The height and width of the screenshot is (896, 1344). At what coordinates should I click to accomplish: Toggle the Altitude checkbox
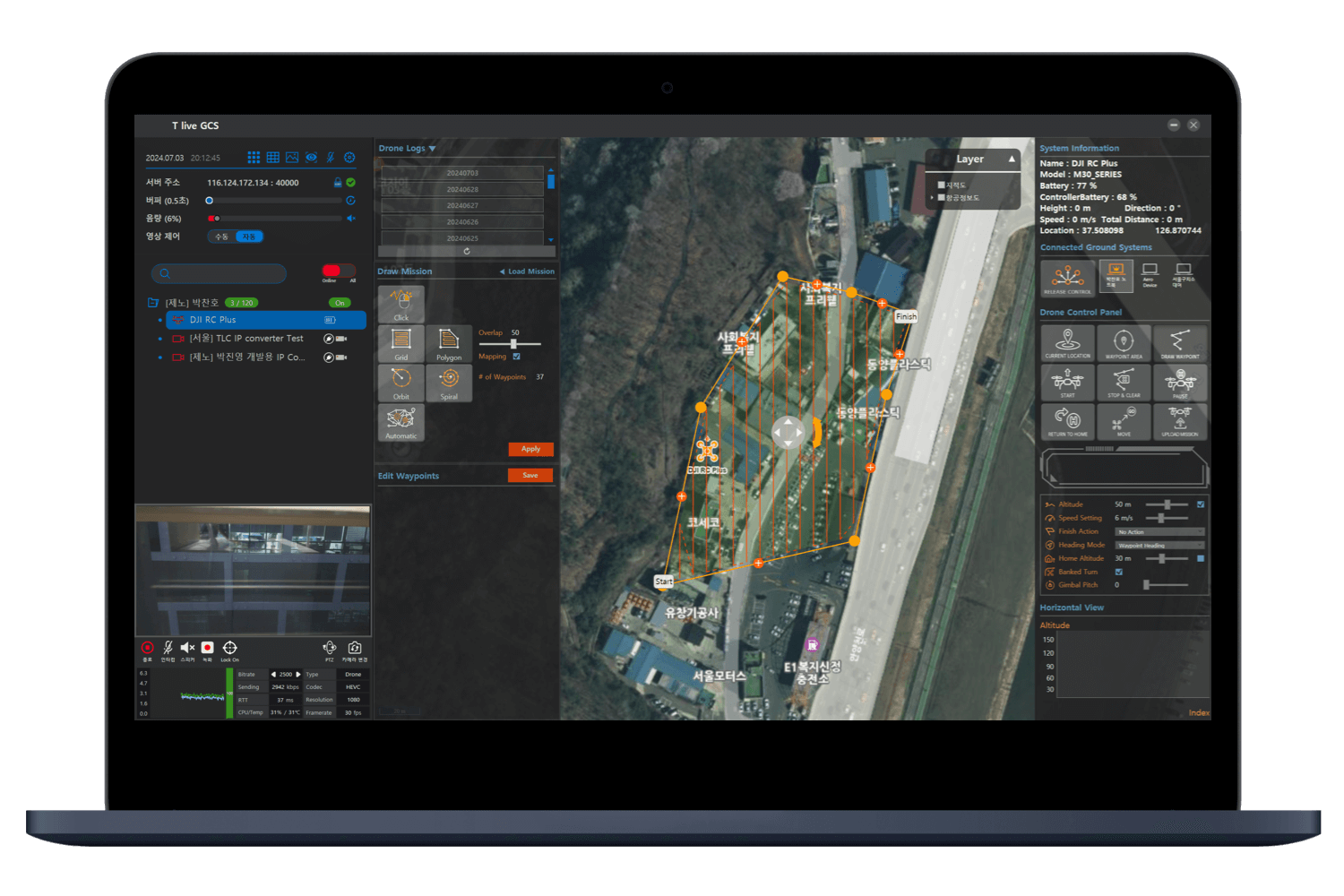1201,504
